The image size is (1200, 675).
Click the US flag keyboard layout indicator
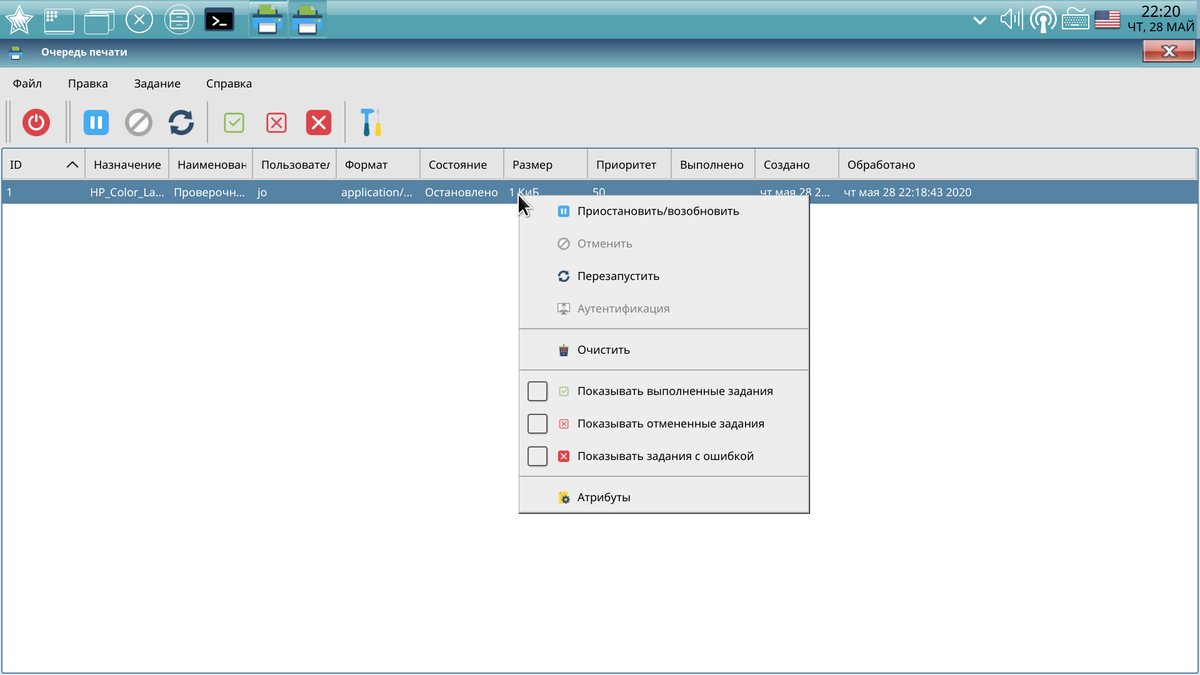tap(1107, 19)
